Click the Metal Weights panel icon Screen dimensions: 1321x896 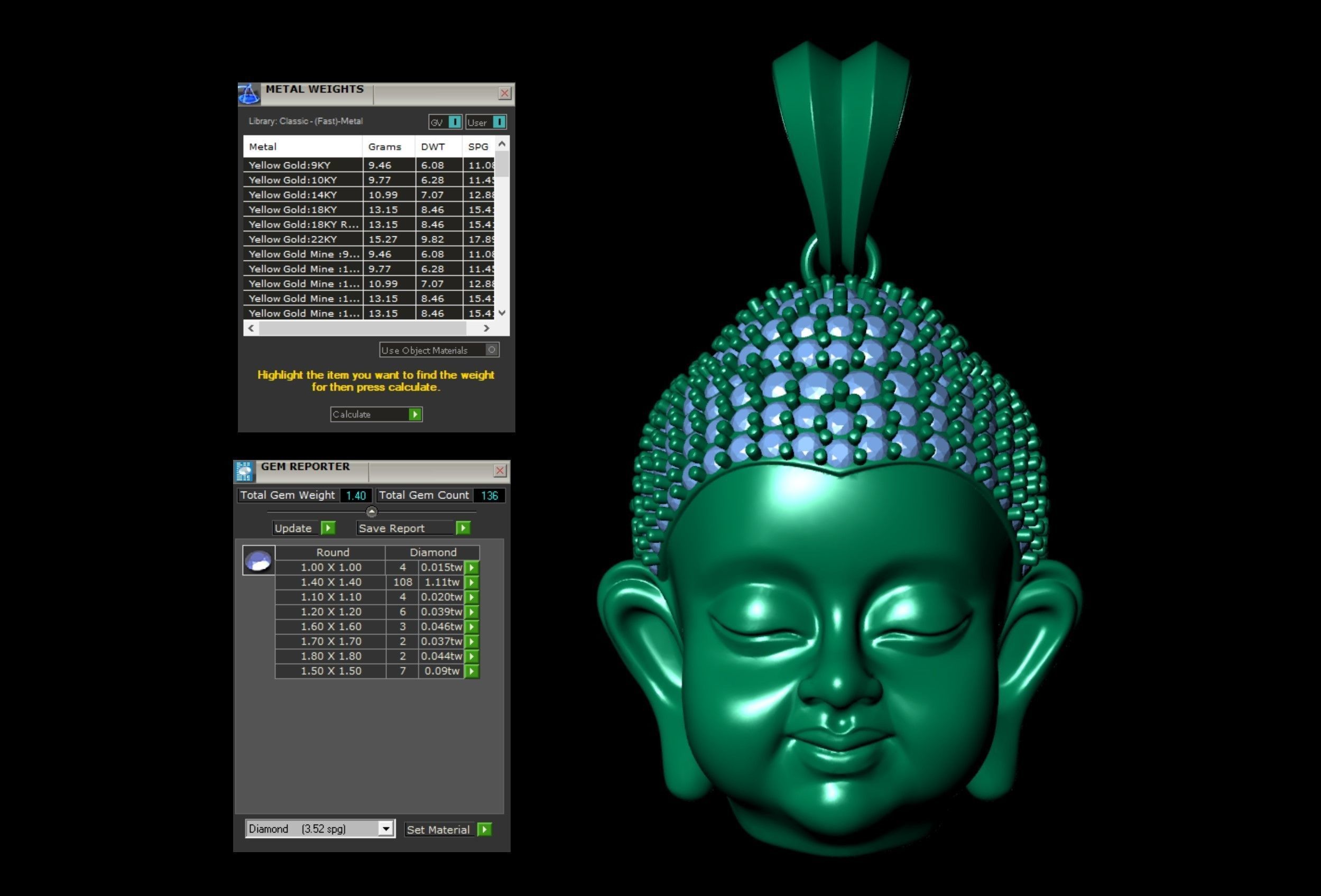pos(248,94)
